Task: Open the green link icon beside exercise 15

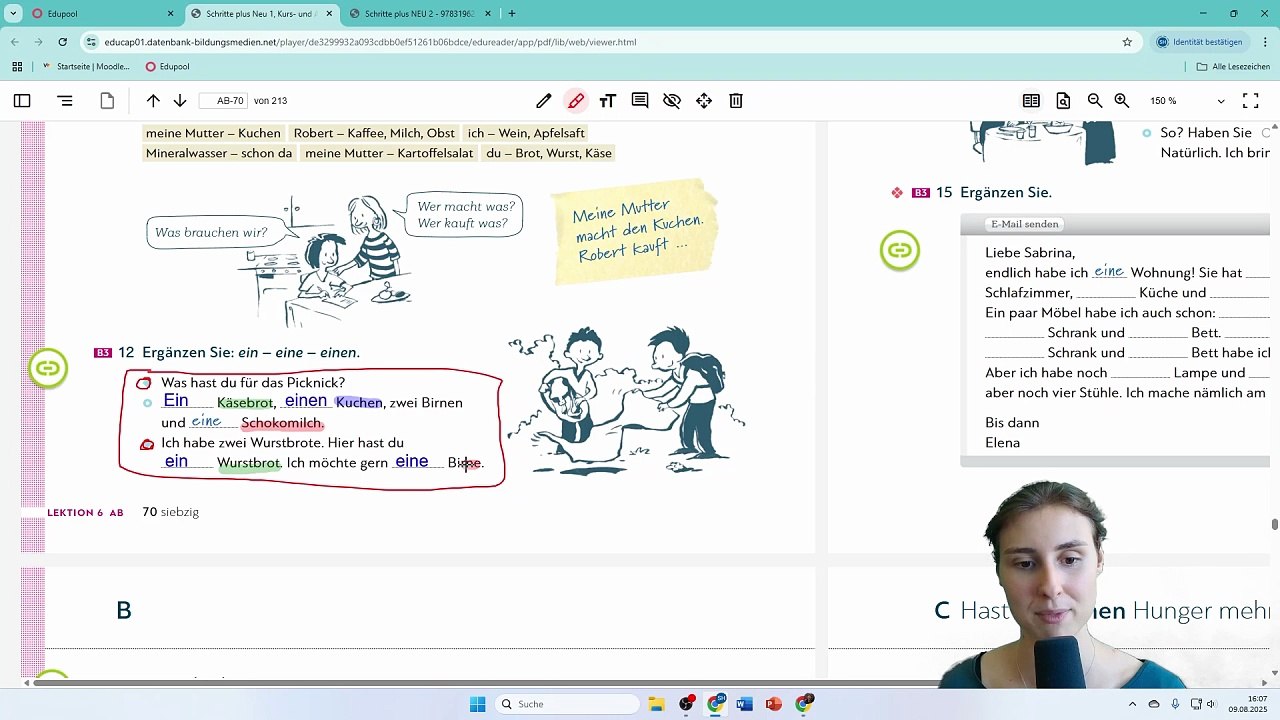Action: tap(900, 250)
